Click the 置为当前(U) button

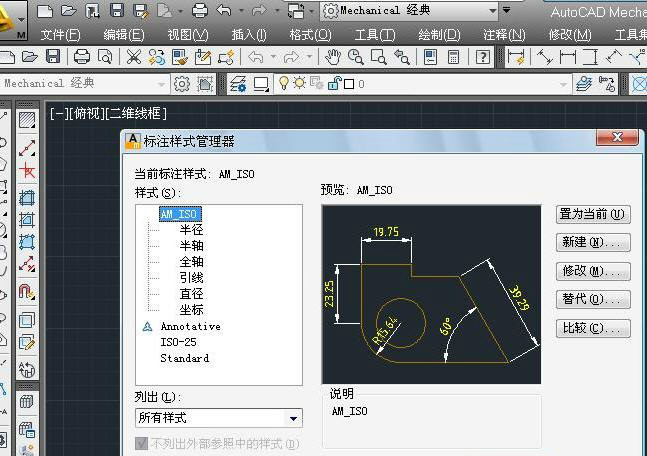point(593,215)
